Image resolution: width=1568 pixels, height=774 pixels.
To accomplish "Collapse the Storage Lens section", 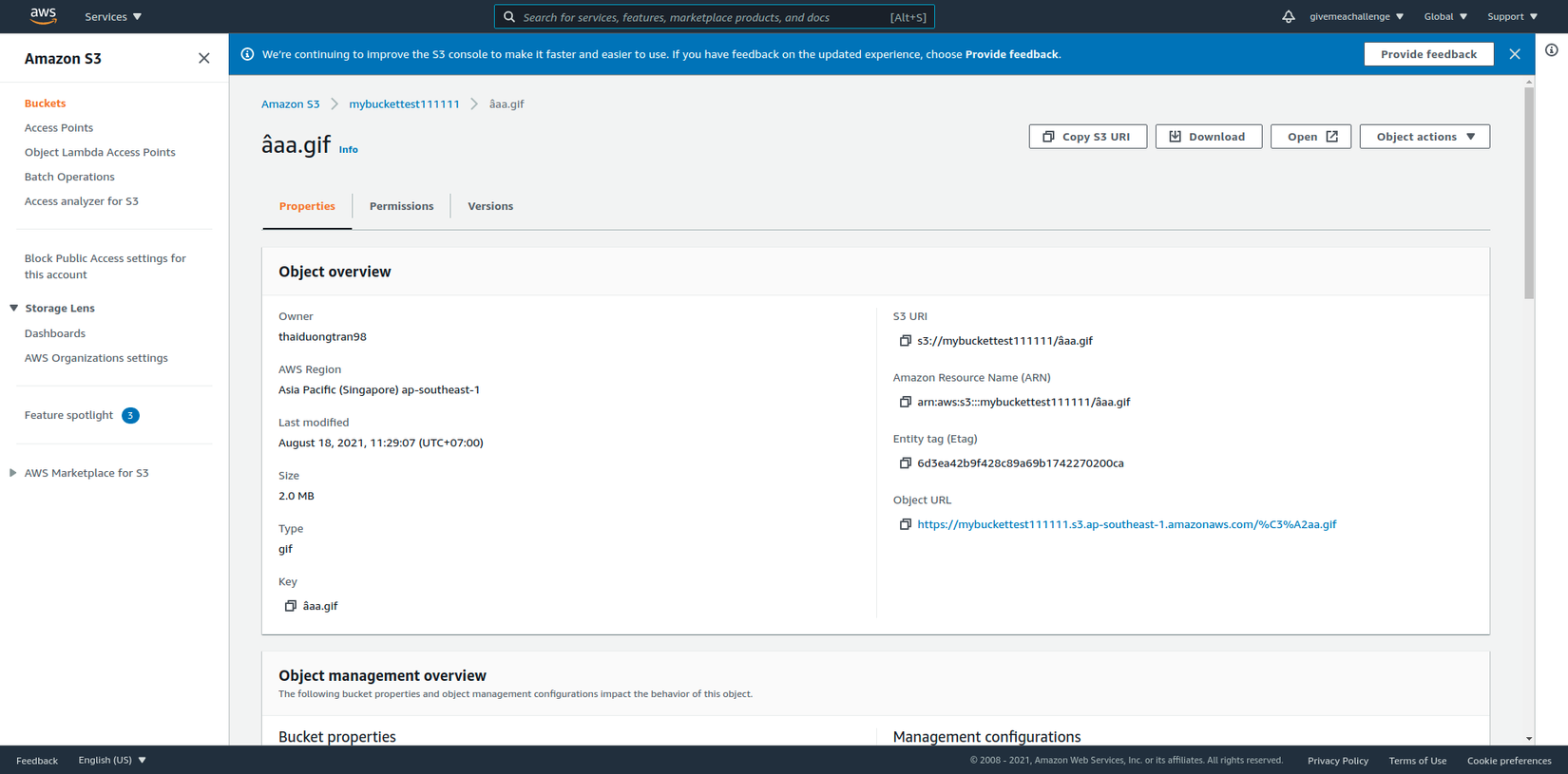I will tap(14, 309).
